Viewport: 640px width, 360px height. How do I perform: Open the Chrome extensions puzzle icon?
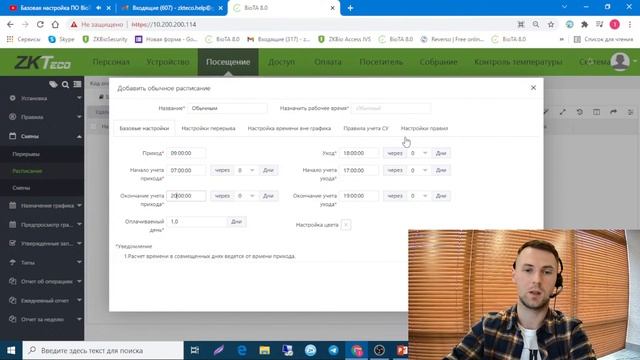(x=584, y=24)
